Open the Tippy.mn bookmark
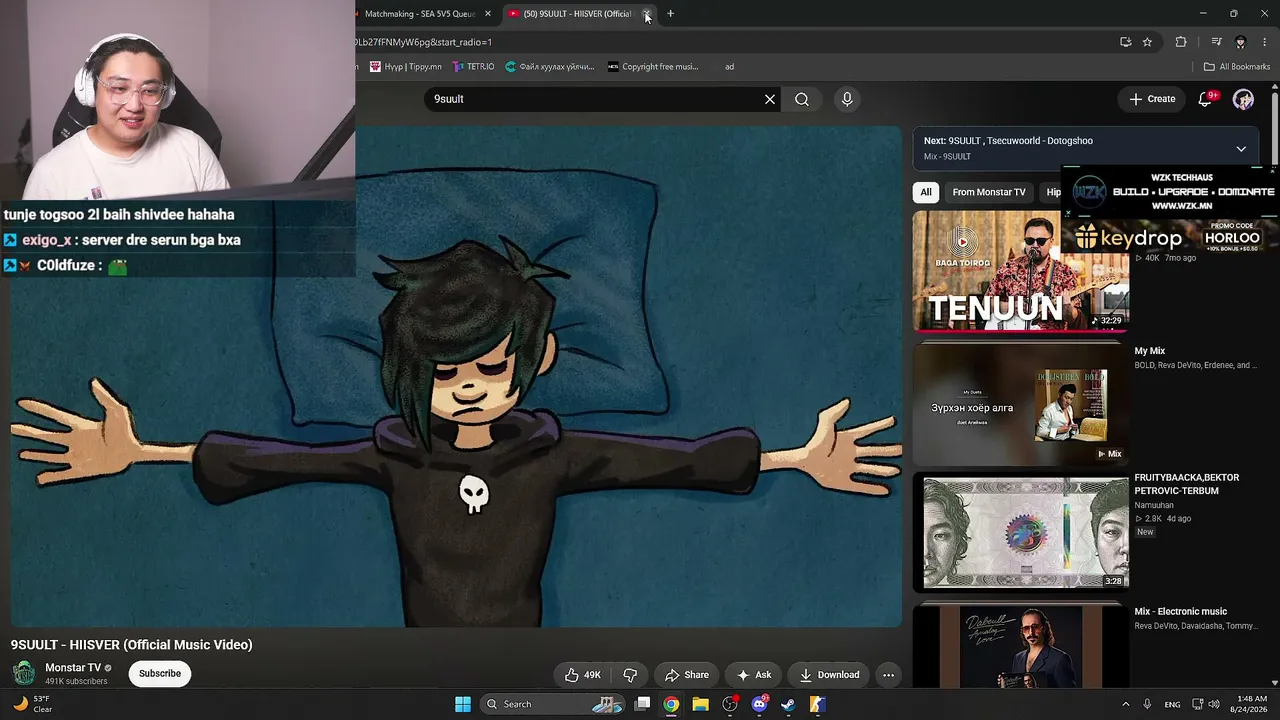1280x720 pixels. pyautogui.click(x=405, y=67)
